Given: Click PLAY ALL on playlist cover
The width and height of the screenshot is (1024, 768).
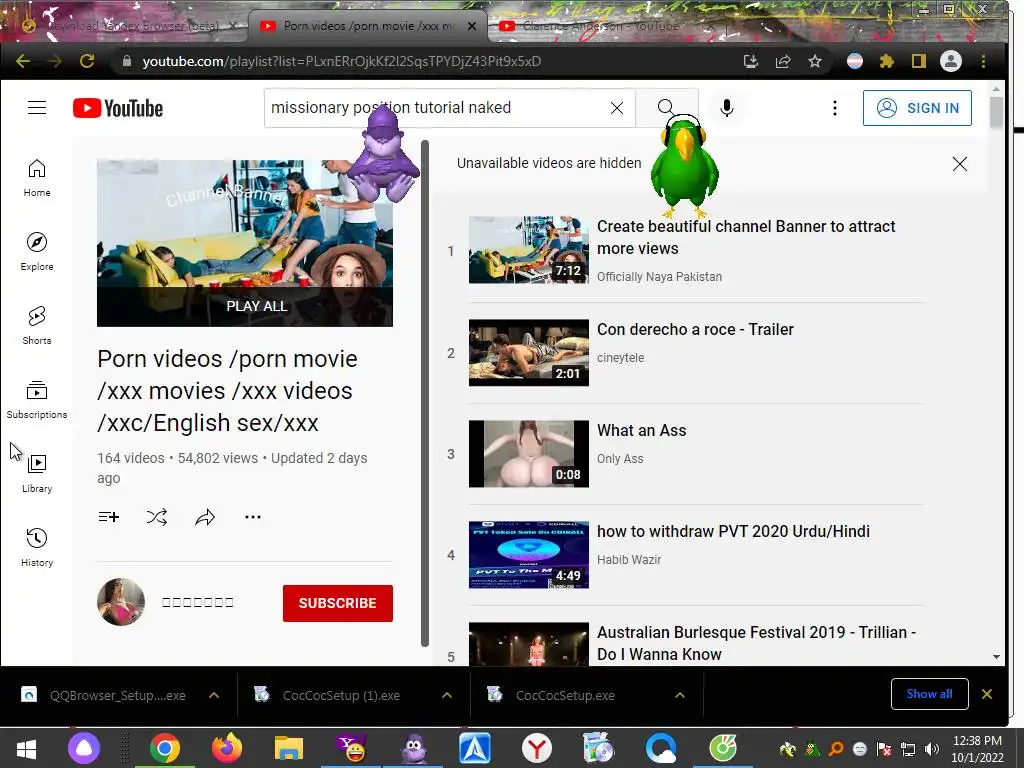Looking at the screenshot, I should tap(257, 306).
